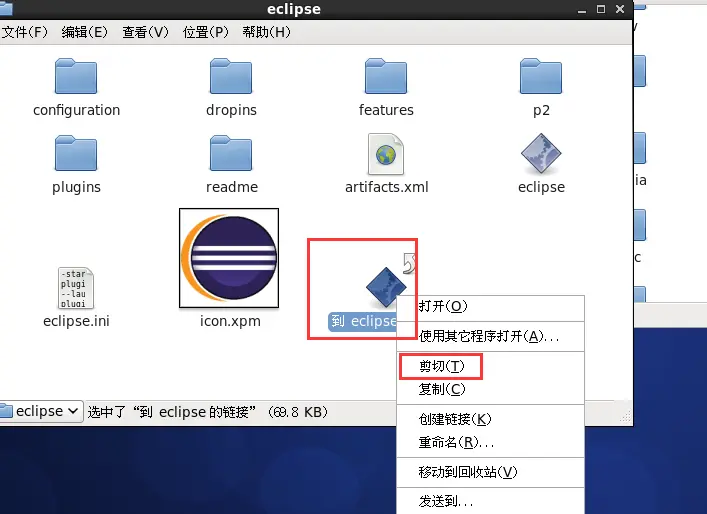Image resolution: width=707 pixels, height=514 pixels.
Task: Click the dropins folder label
Action: (x=231, y=110)
